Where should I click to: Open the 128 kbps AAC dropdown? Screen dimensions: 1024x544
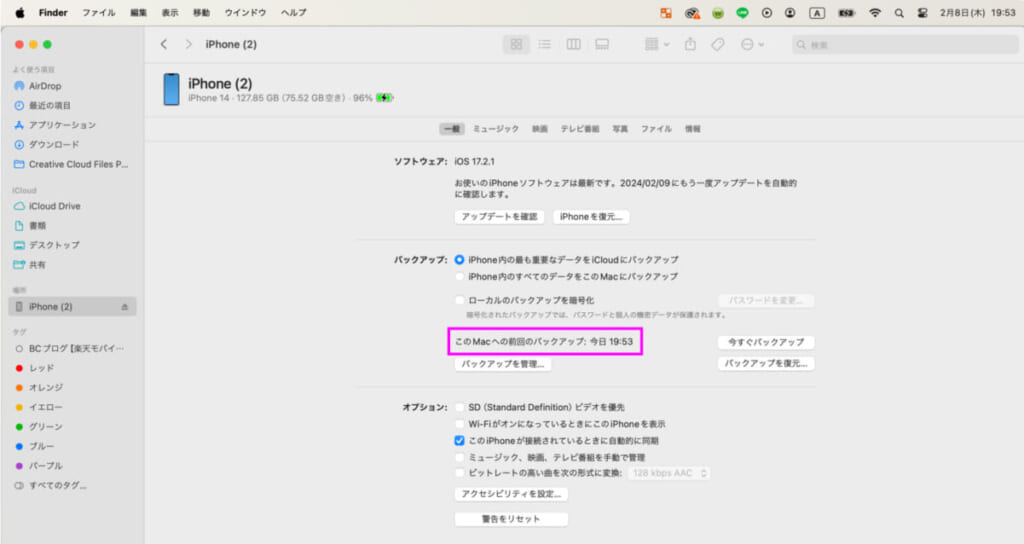pos(669,473)
